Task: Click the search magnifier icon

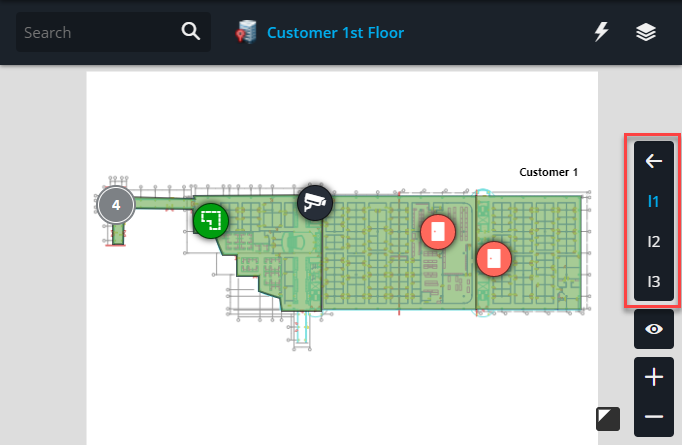Action: pyautogui.click(x=191, y=32)
